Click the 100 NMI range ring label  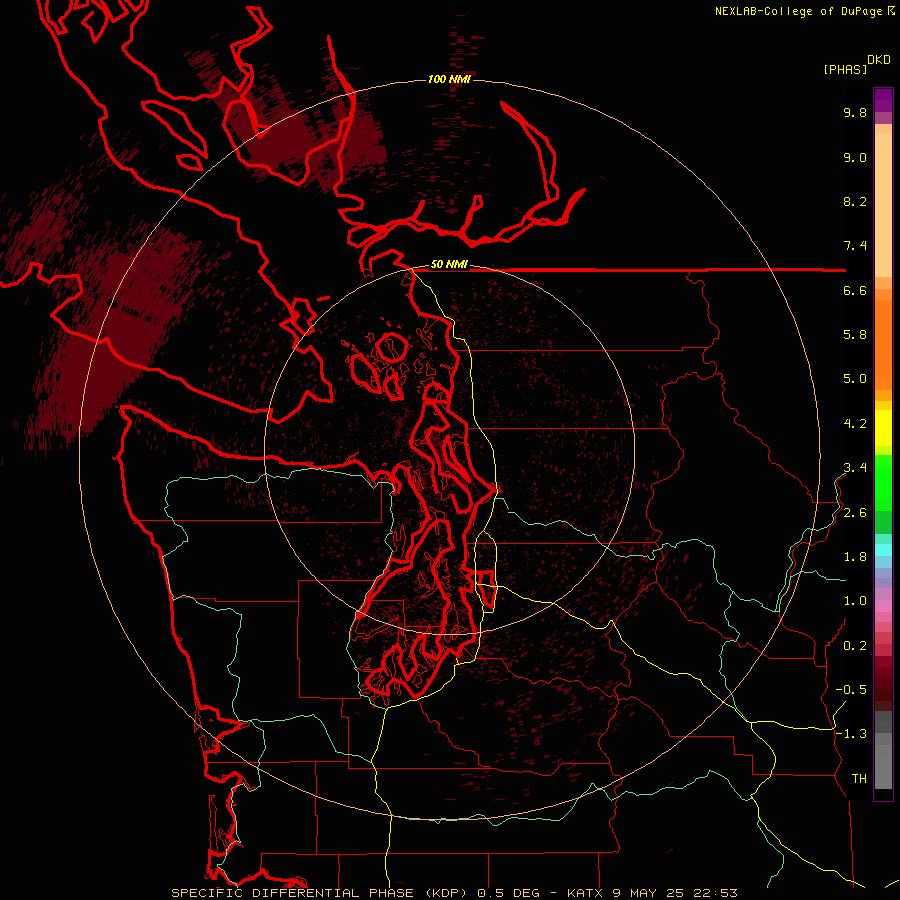pos(449,79)
